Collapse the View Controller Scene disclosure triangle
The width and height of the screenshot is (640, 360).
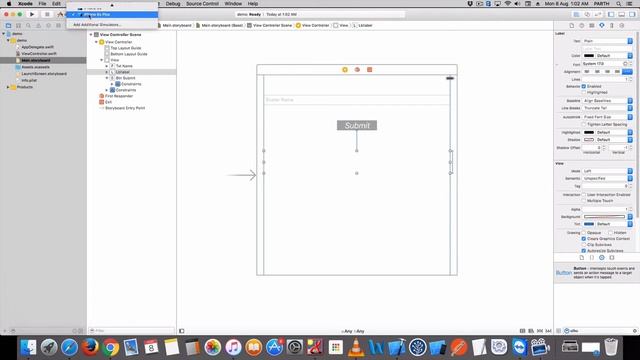coord(91,35)
